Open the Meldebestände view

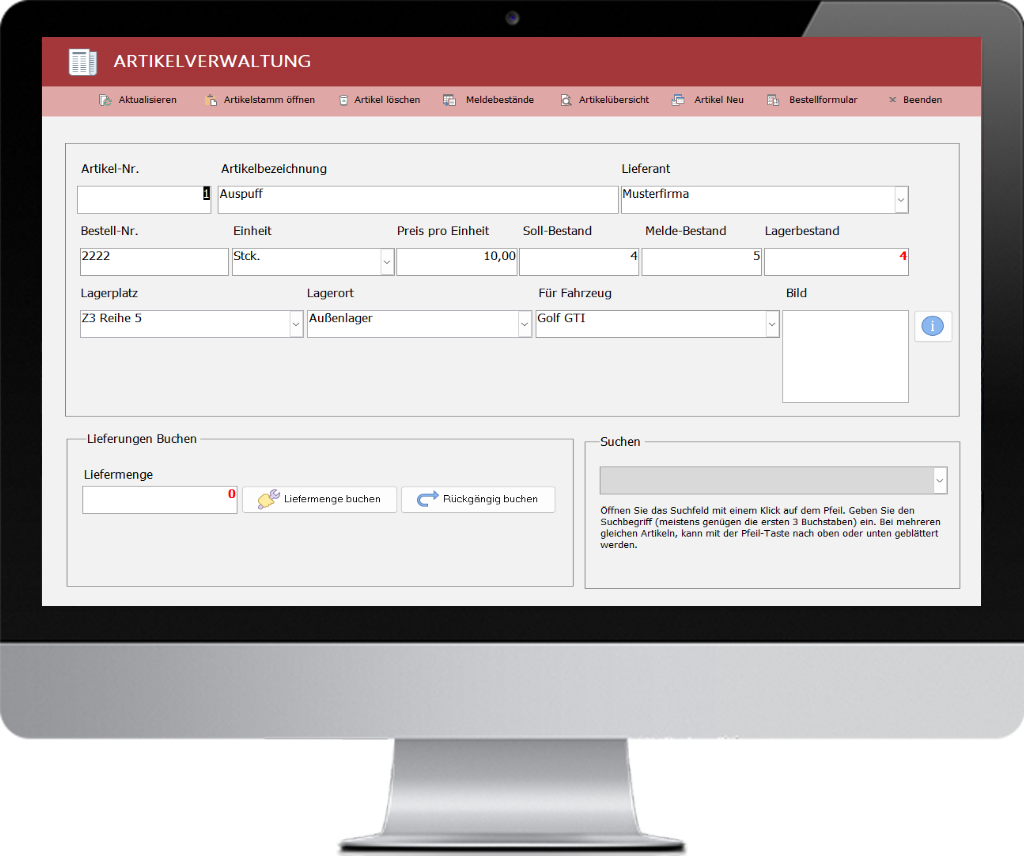pos(450,100)
